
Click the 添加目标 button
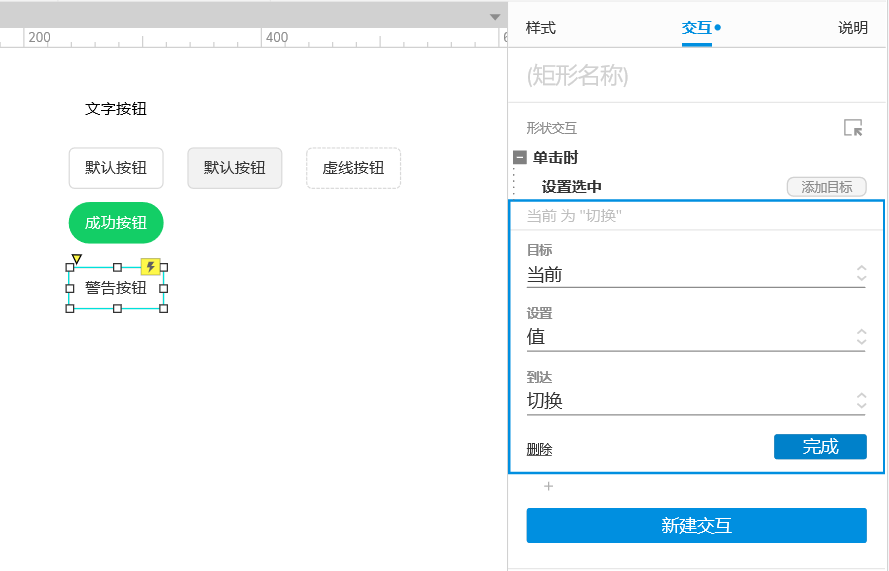pos(827,187)
